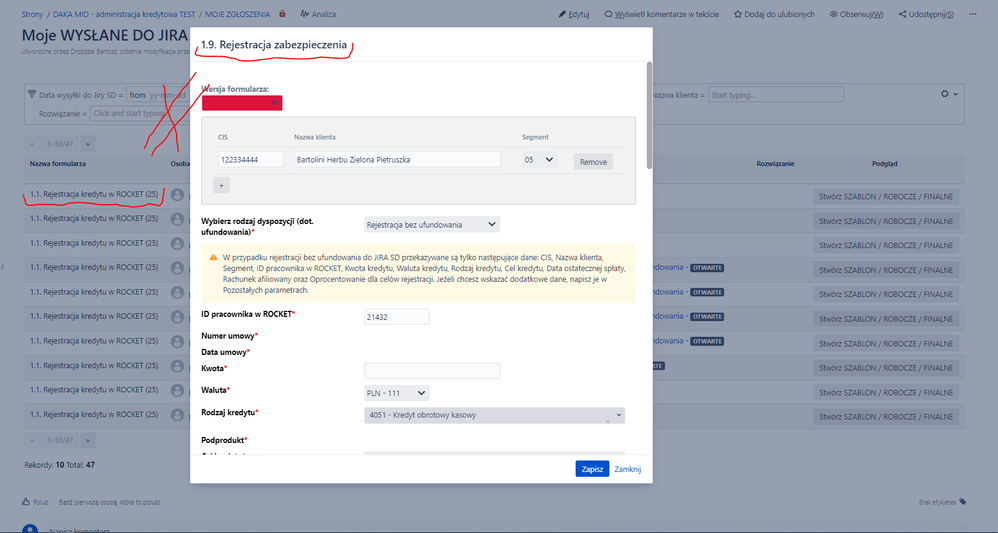Screen dimensions: 998x533
Task: Click the Data wysyłki from date input
Action: click(x=158, y=95)
